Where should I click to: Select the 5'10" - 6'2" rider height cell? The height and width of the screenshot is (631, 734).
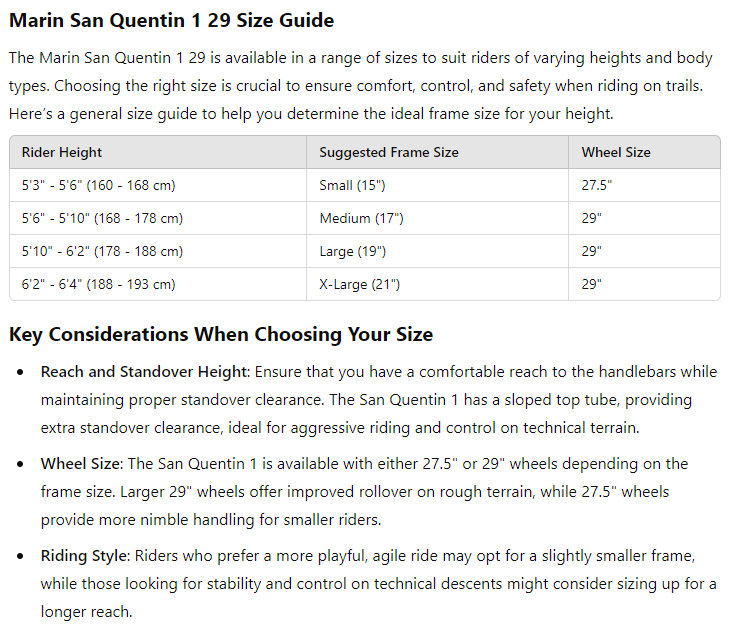coord(102,252)
